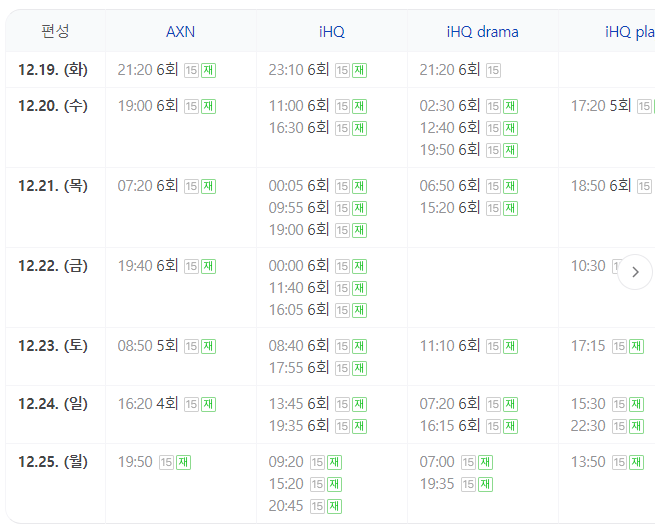
Task: Click iHQ 19:35 6회 entry
Action: (x=318, y=426)
